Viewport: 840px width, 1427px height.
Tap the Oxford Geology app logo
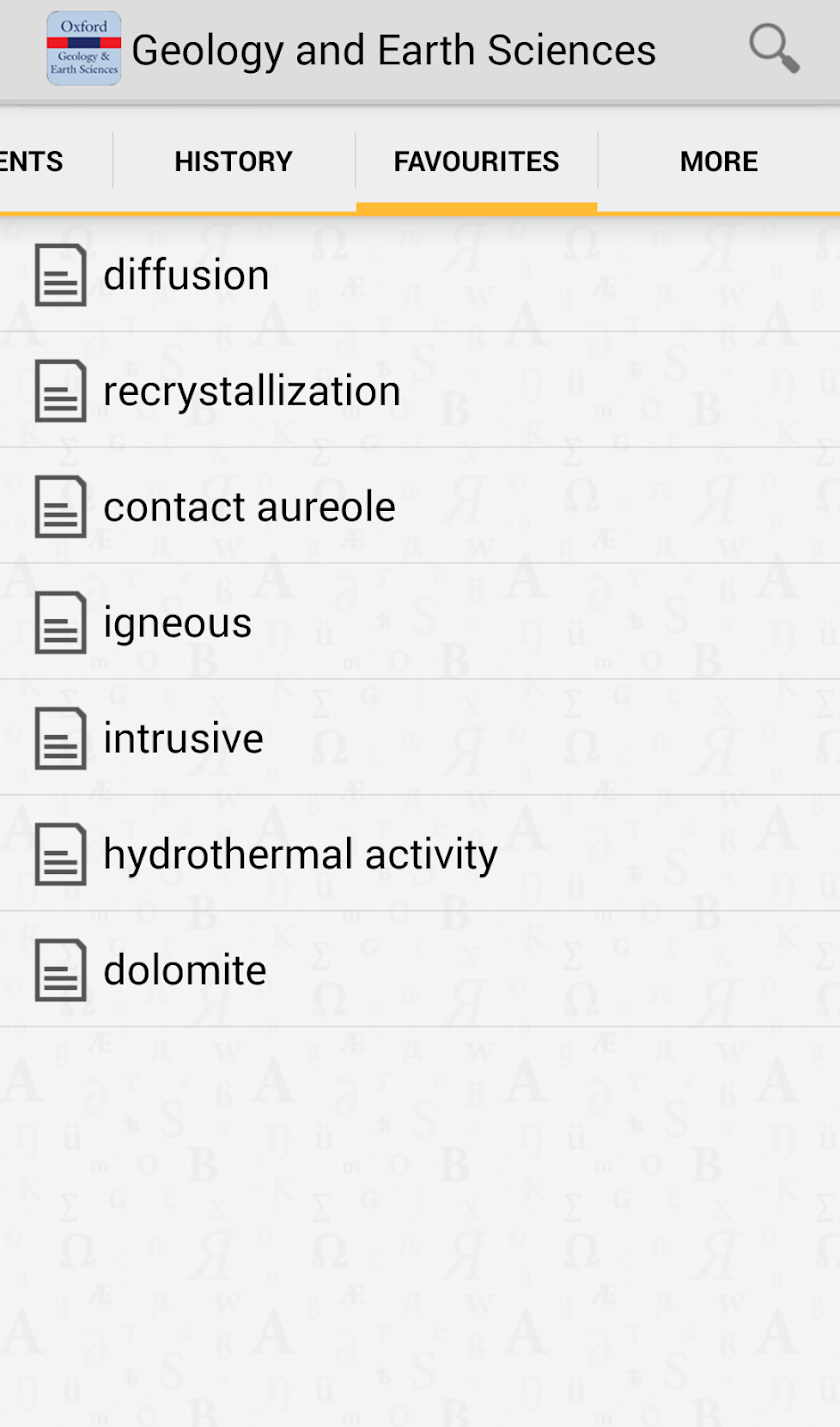pos(84,49)
